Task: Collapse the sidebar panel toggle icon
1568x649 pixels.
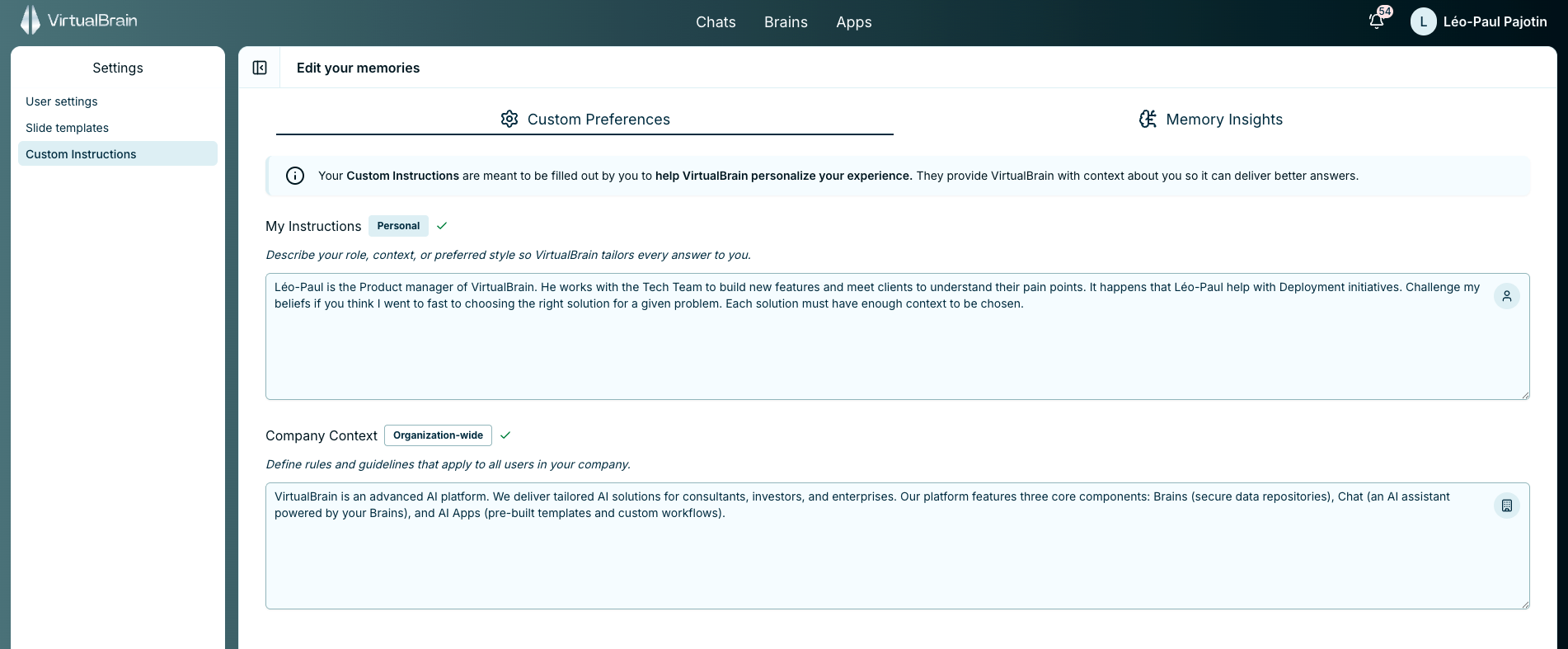Action: click(260, 68)
